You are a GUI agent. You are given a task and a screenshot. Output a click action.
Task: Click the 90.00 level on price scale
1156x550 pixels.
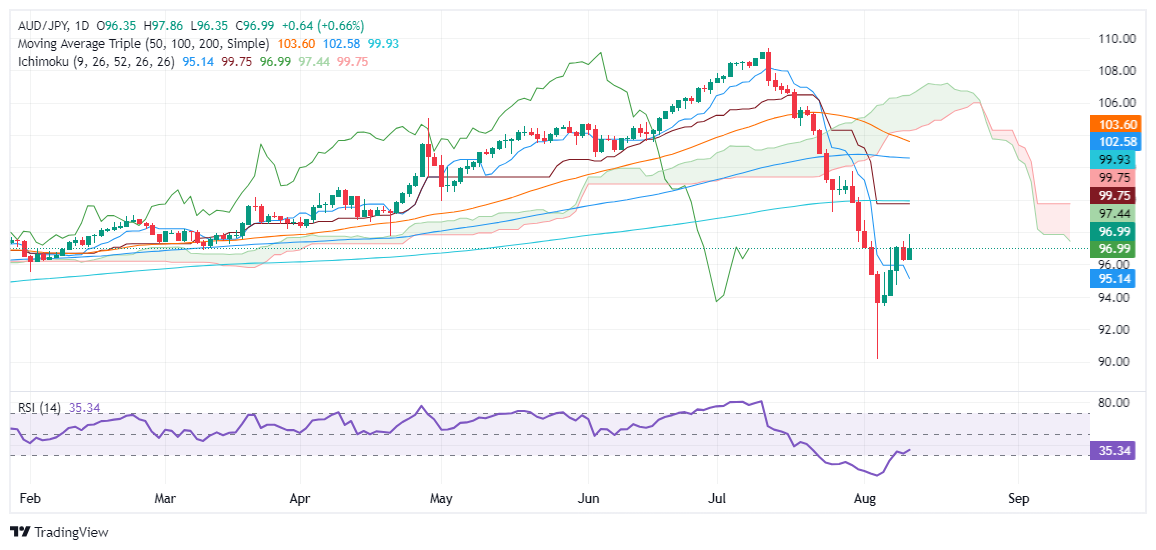coord(1114,362)
